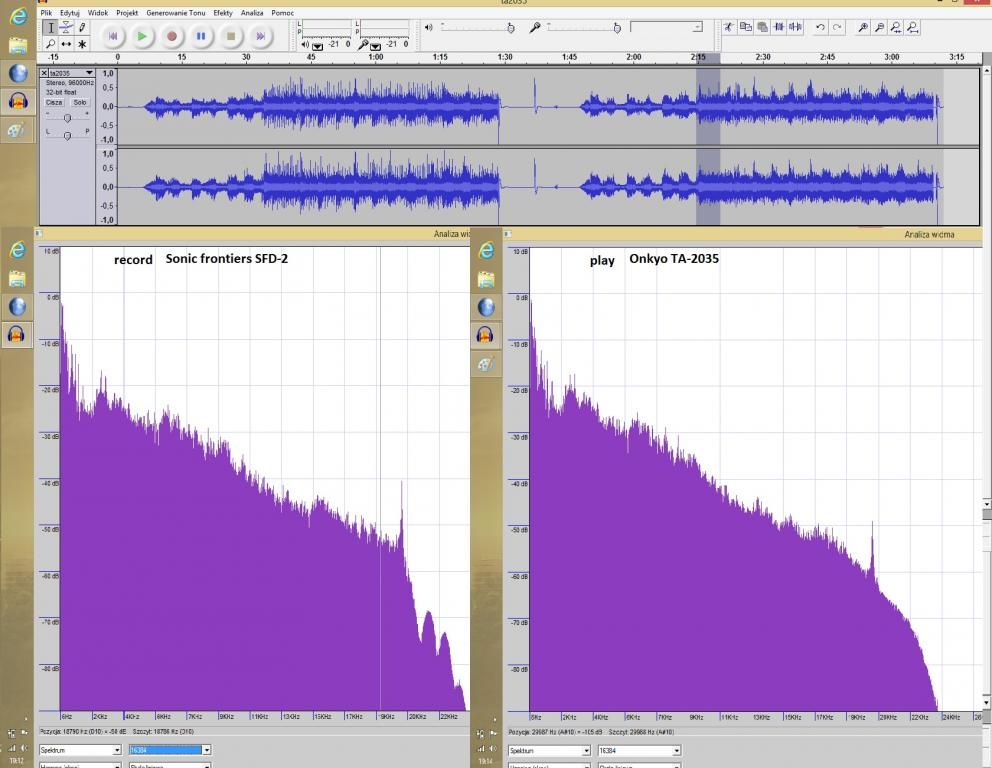Select the Draw (pencil) tool
992x768 pixels.
pyautogui.click(x=82, y=28)
